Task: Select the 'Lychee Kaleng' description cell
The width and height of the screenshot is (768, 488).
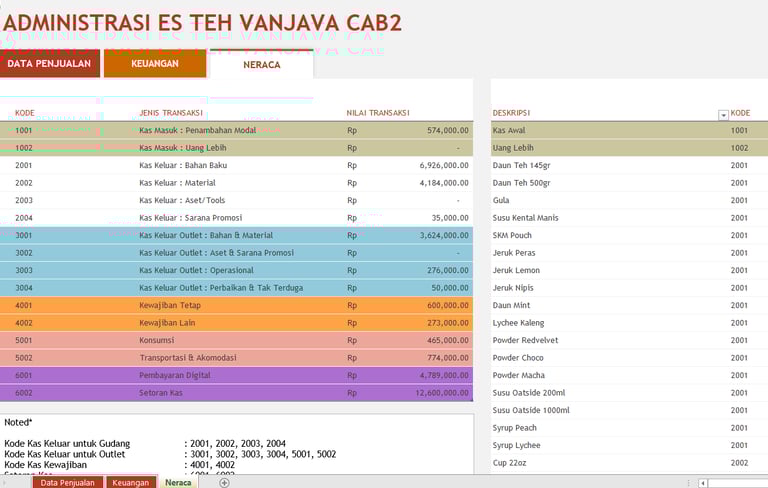Action: [519, 323]
